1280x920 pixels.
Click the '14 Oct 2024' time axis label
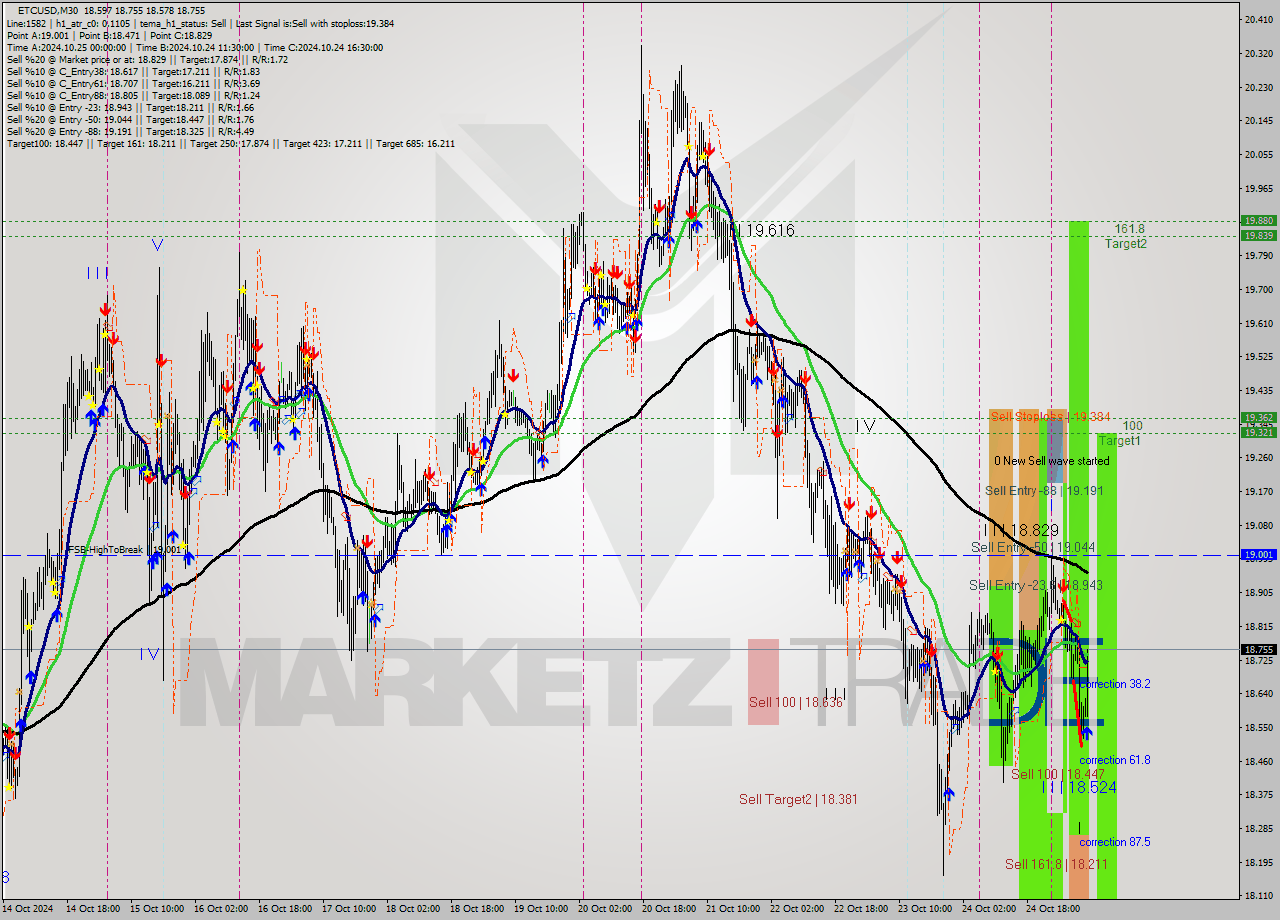click(28, 909)
